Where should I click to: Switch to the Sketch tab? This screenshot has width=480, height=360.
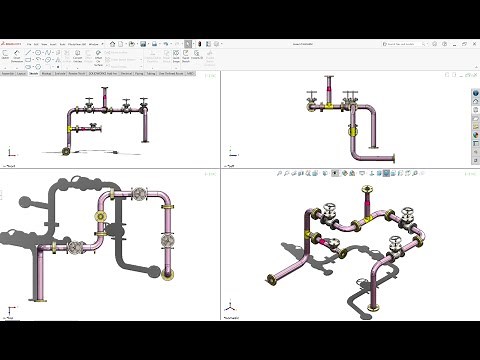click(34, 73)
